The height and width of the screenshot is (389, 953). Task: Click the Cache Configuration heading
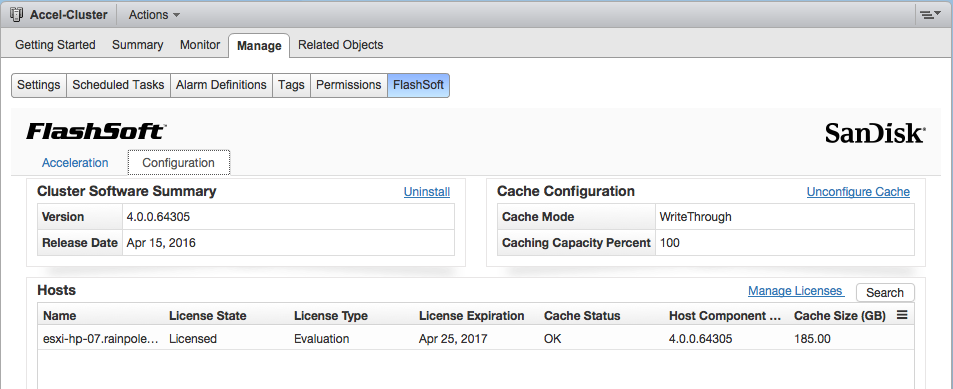[566, 191]
